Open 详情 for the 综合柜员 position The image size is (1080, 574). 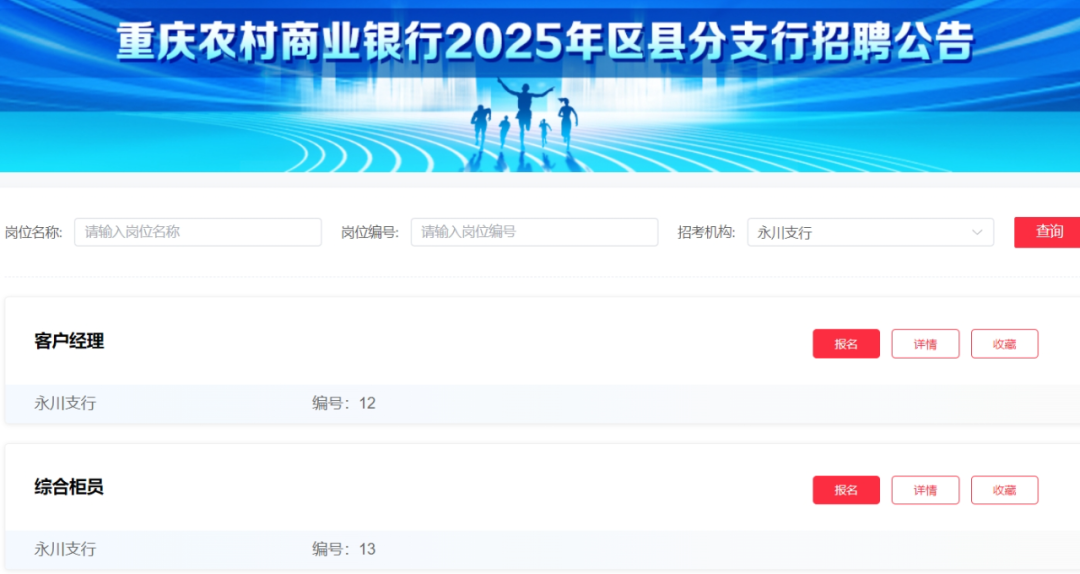coord(925,490)
